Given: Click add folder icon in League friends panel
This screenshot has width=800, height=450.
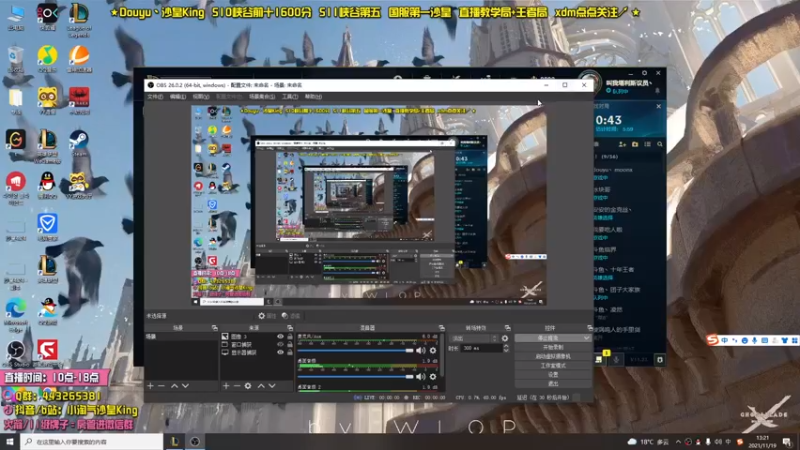Looking at the screenshot, I should pyautogui.click(x=635, y=144).
